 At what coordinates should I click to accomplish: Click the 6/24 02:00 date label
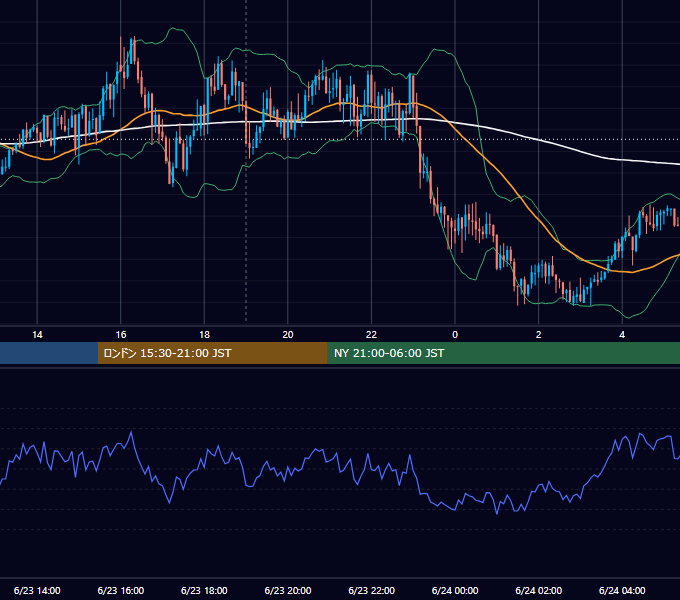[x=539, y=590]
